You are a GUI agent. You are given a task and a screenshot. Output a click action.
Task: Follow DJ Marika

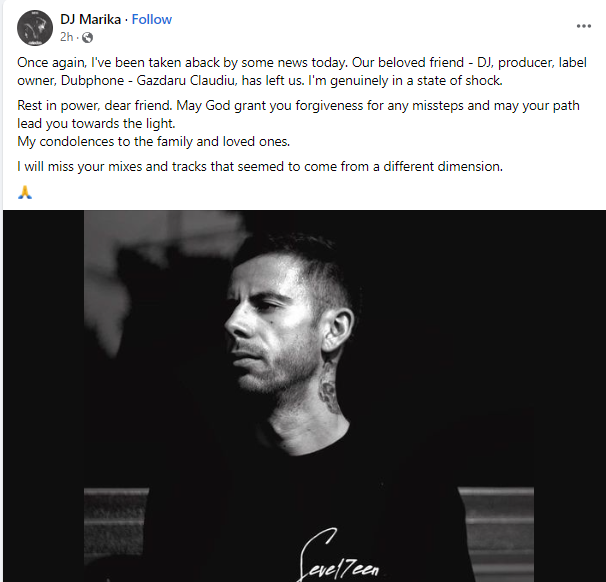[152, 19]
